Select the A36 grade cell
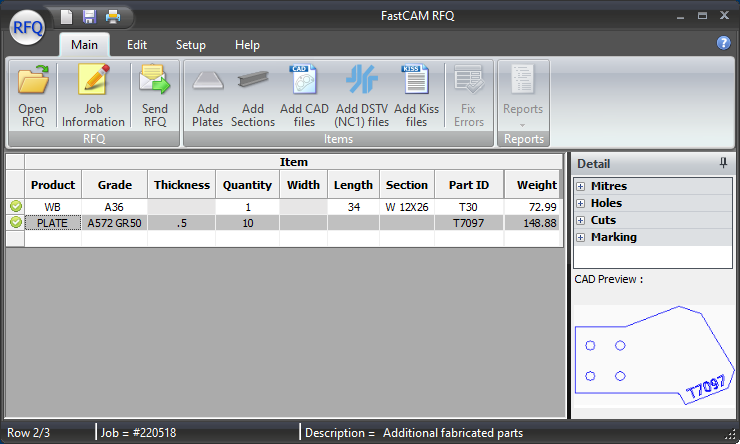 (115, 207)
